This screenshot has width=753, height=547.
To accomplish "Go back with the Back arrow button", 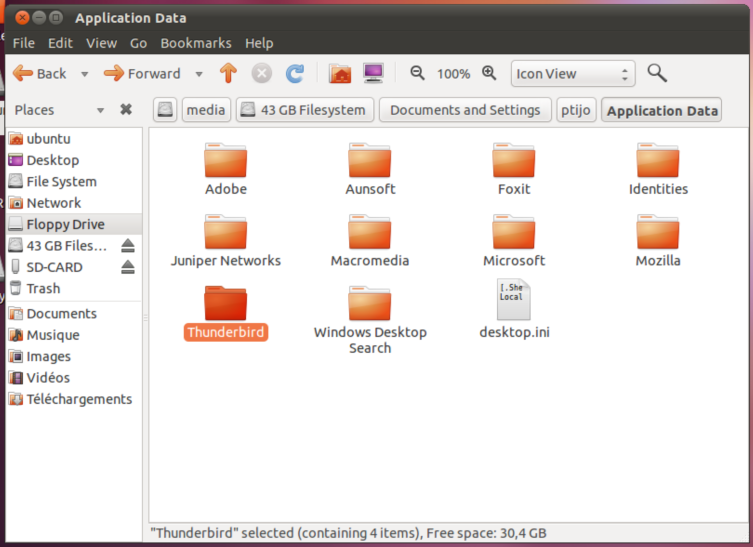I will tap(39, 73).
